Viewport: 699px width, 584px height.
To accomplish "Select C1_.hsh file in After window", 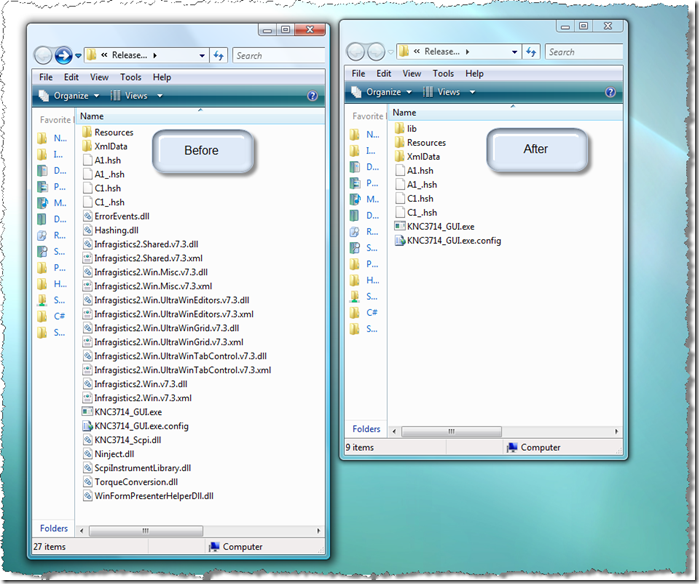I will 416,213.
